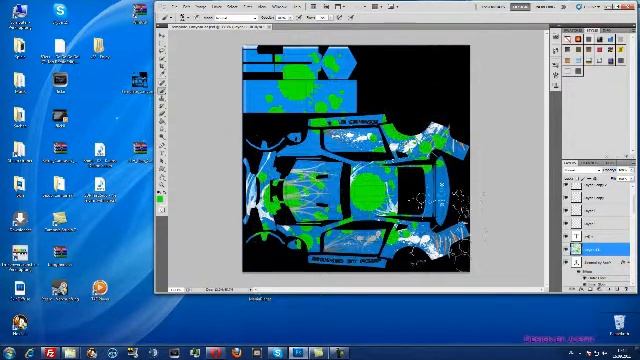Select the Rectangular Marquee tool
This screenshot has width=640, height=360.
click(162, 44)
